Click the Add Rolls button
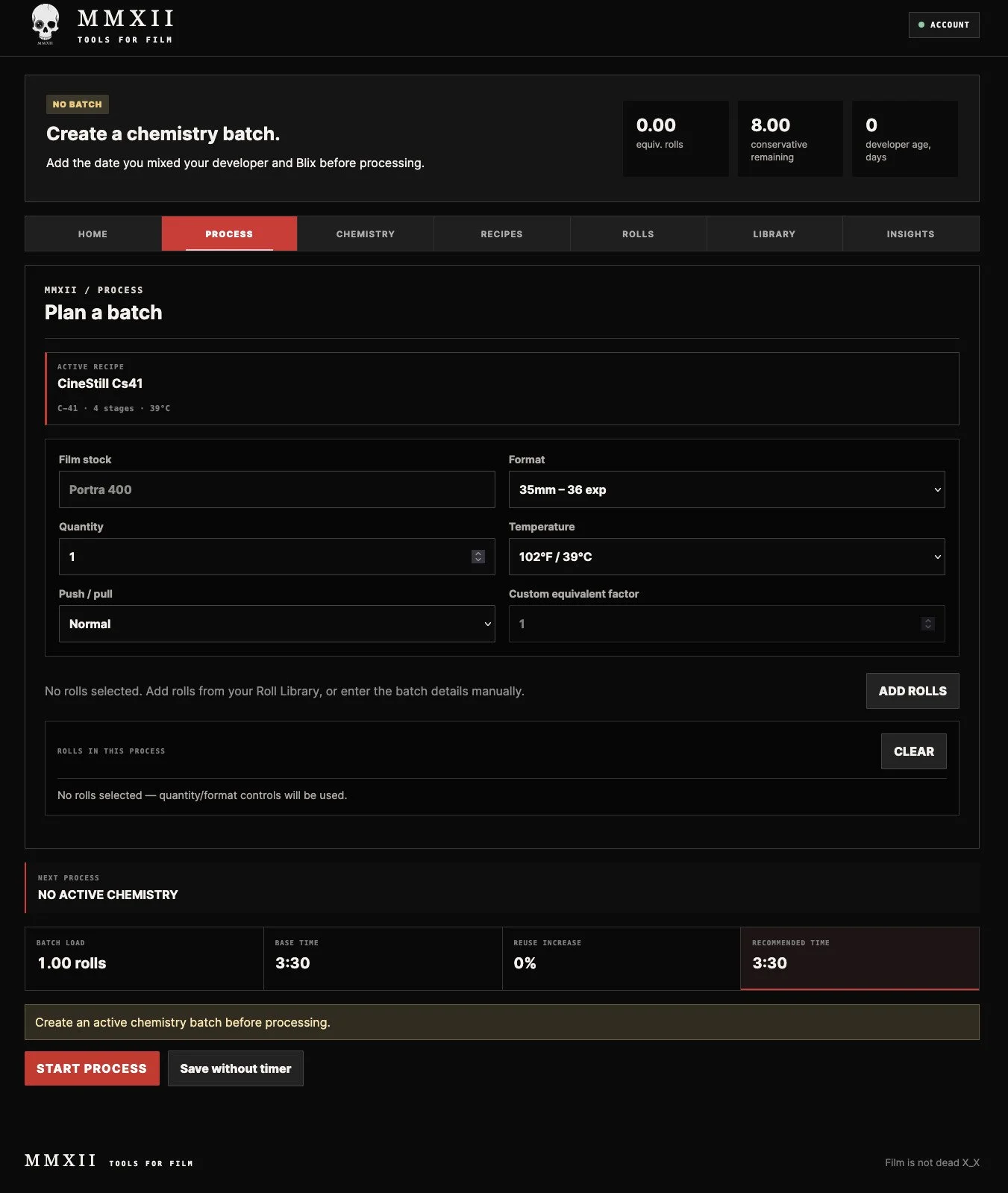Screen dimensions: 1008x1193 pos(912,691)
